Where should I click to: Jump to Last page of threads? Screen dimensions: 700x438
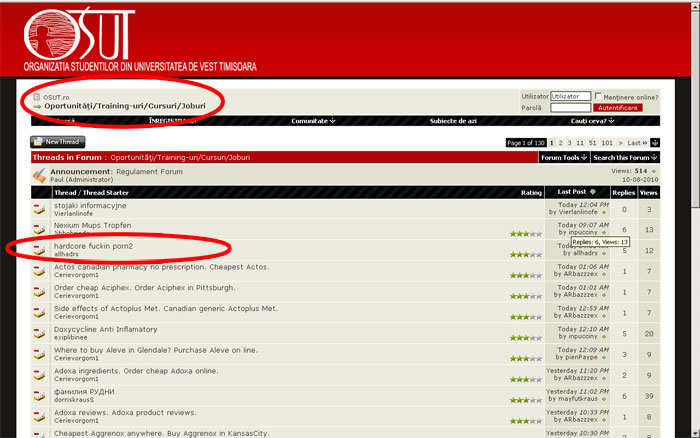pyautogui.click(x=638, y=143)
